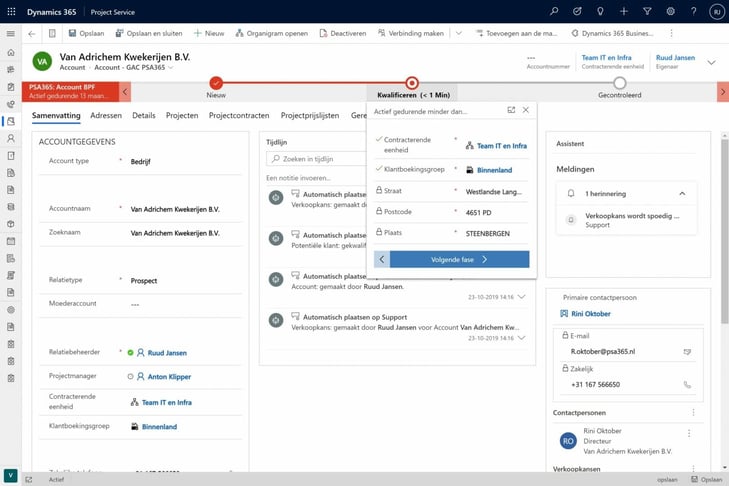729x486 pixels.
Task: Collapse the PSA365 Account BPF process bar
Action: click(x=125, y=92)
